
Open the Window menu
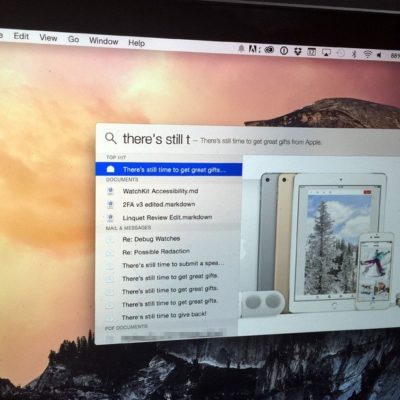tap(104, 41)
